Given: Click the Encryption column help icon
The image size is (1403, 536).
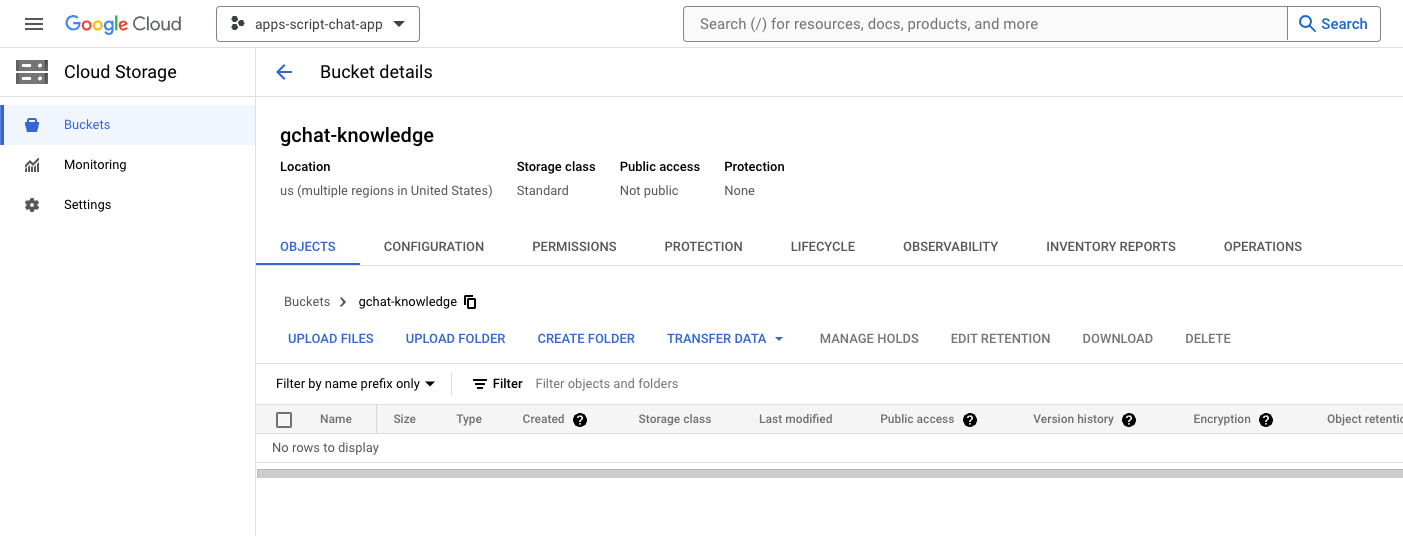Looking at the screenshot, I should point(1266,420).
